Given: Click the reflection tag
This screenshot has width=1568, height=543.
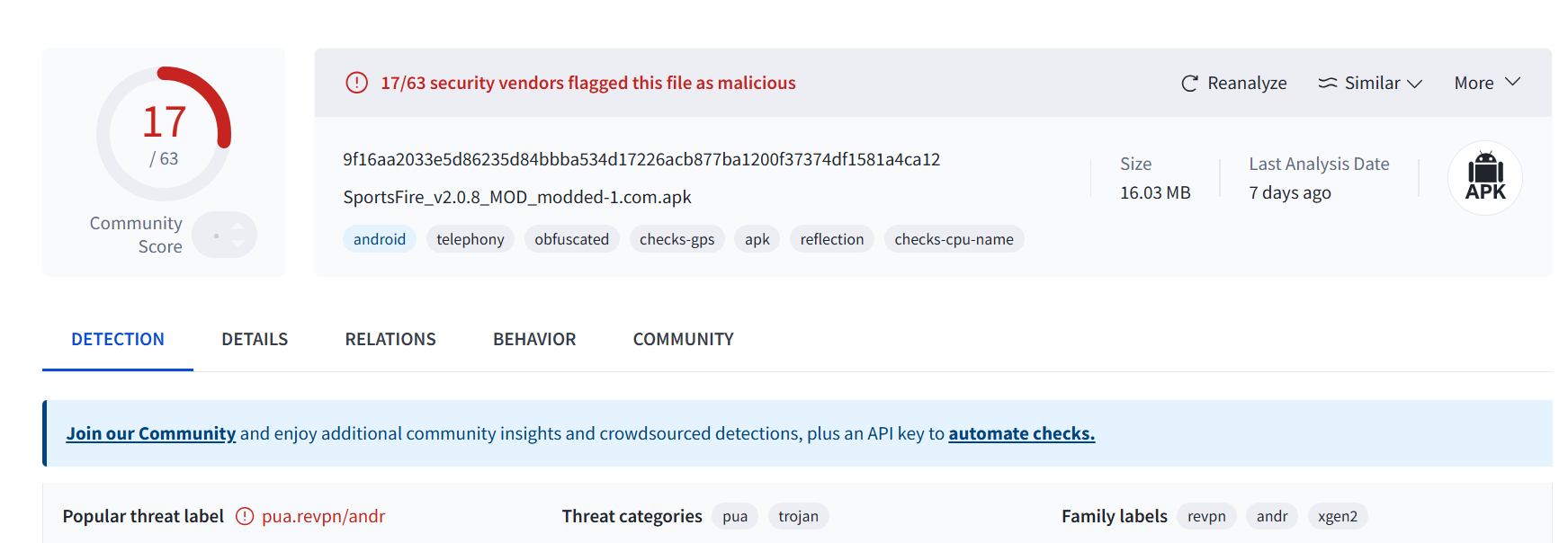Looking at the screenshot, I should (832, 239).
